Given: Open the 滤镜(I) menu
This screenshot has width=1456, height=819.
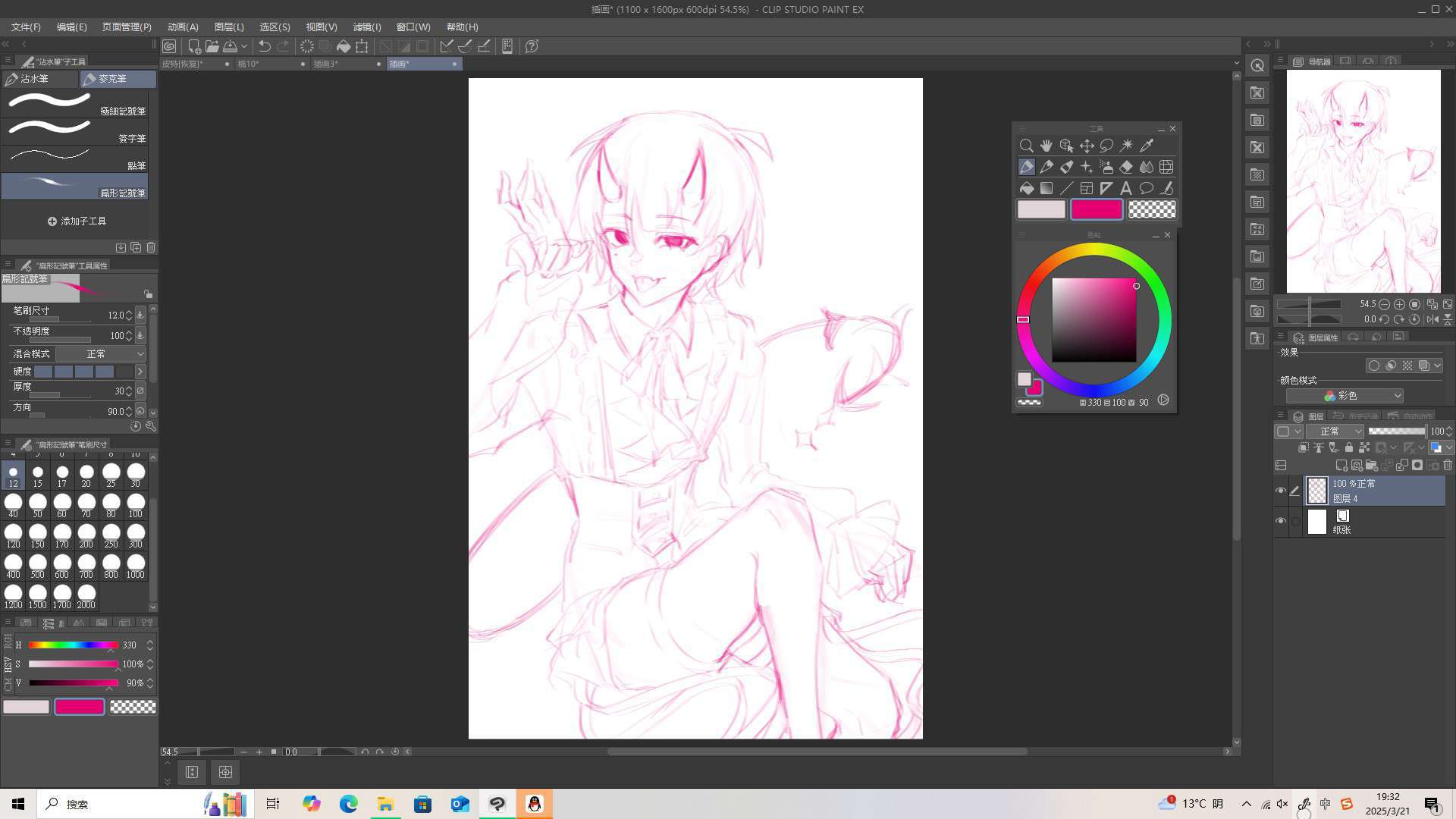Looking at the screenshot, I should coord(367,27).
